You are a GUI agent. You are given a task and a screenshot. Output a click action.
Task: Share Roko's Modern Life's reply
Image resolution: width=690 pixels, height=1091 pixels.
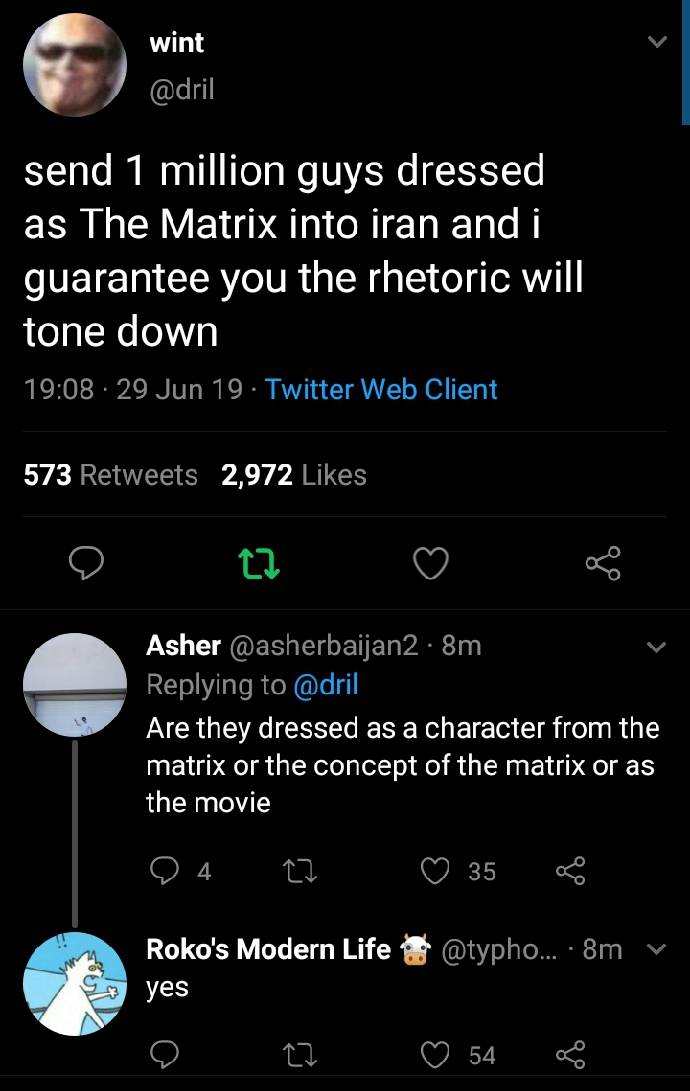point(571,1054)
